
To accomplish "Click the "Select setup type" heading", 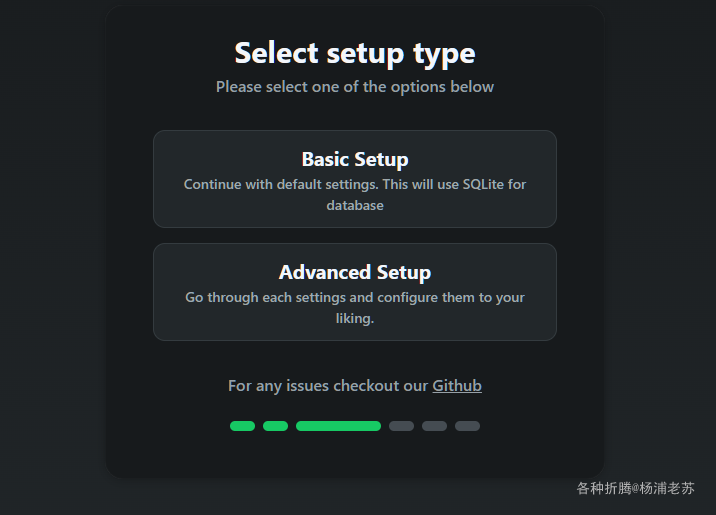I will [355, 54].
